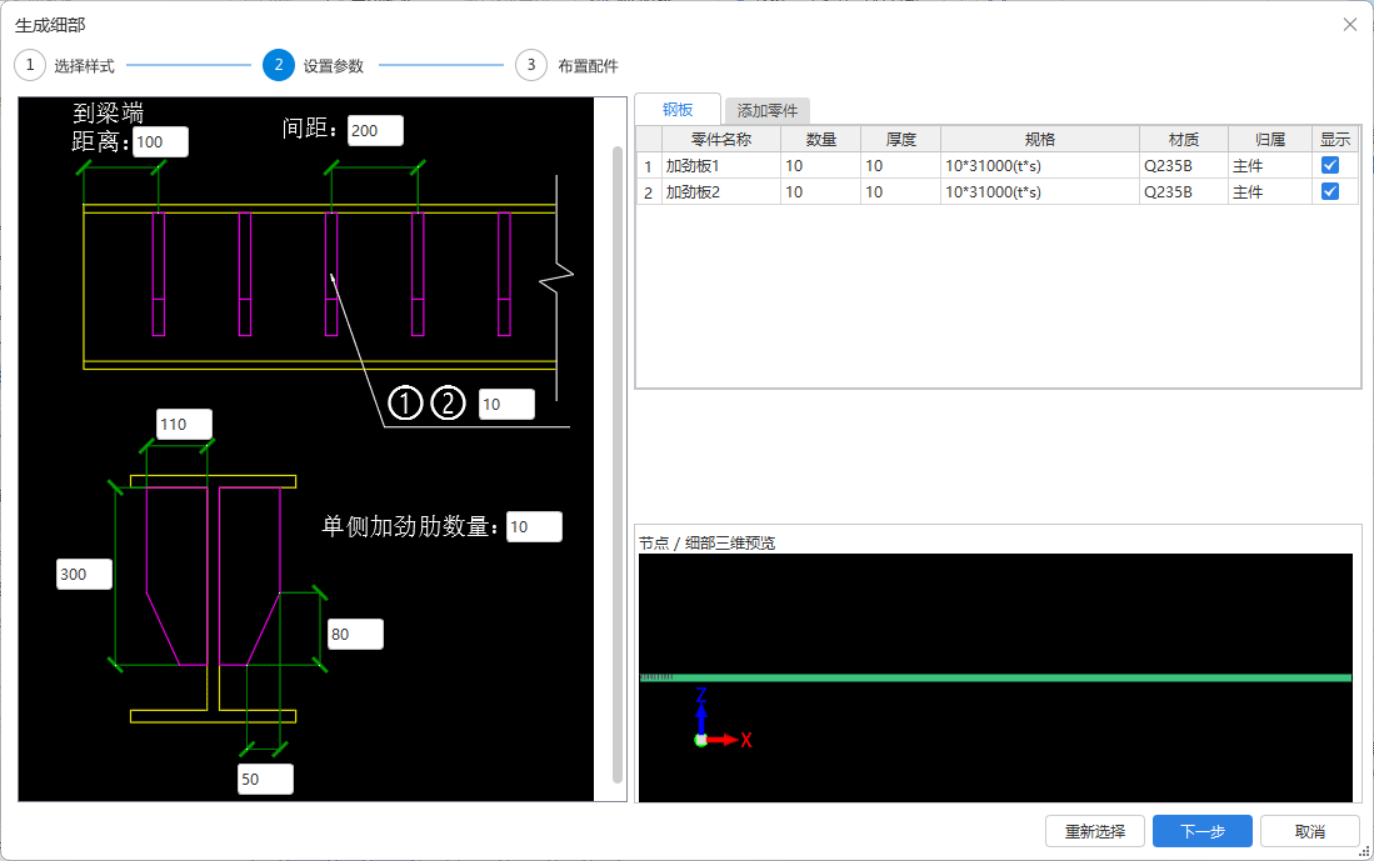
Task: Click the 单侧加劲肋数量 input field
Action: 534,527
